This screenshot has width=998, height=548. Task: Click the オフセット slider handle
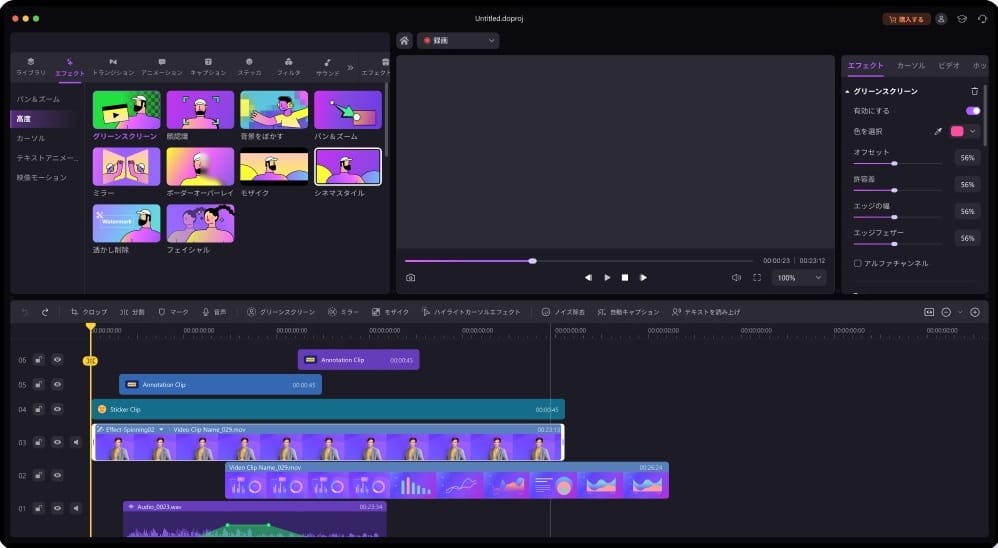tap(894, 162)
